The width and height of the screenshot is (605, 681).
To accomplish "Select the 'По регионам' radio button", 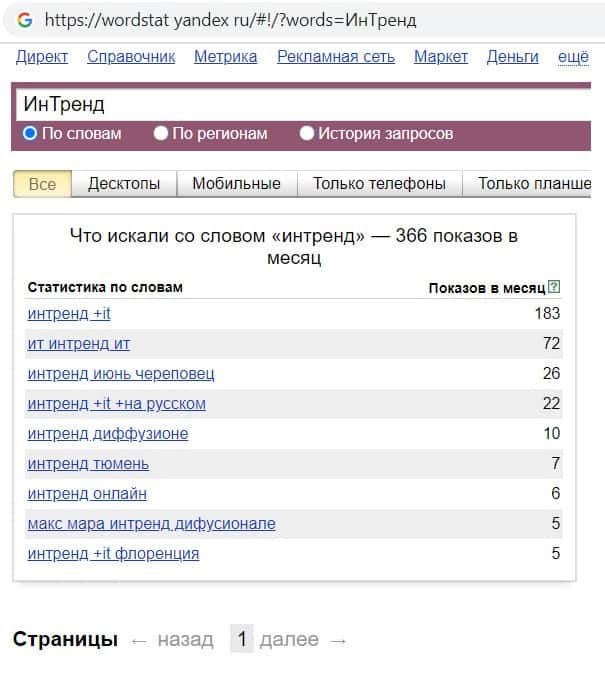I will [161, 133].
